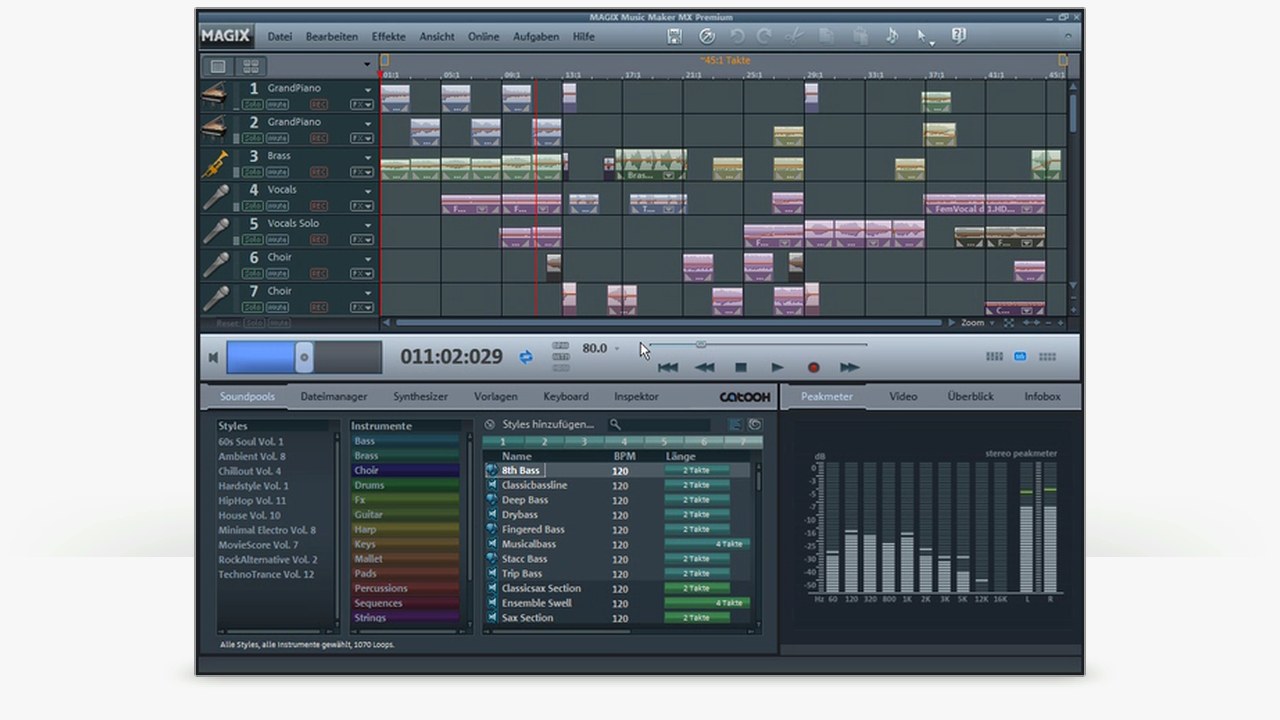Click the microphone icon on track 6 Choir
Image resolution: width=1280 pixels, height=720 pixels.
pos(214,265)
